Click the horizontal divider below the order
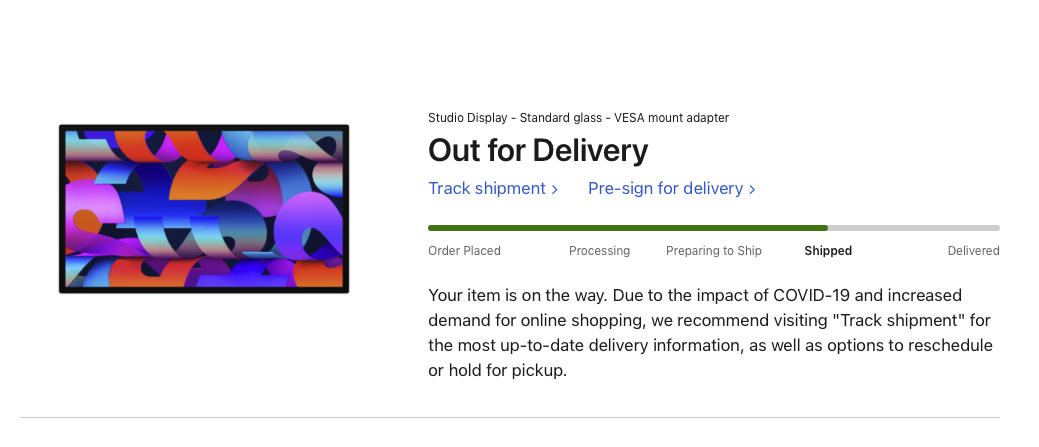 pos(509,417)
